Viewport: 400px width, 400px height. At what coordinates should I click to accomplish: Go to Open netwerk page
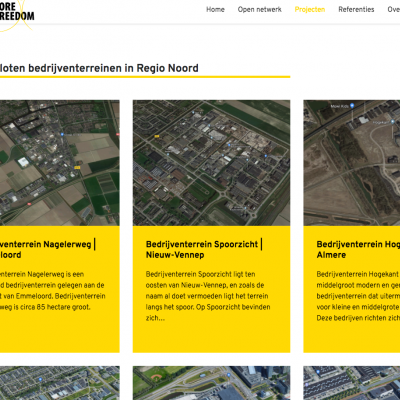[x=260, y=9]
